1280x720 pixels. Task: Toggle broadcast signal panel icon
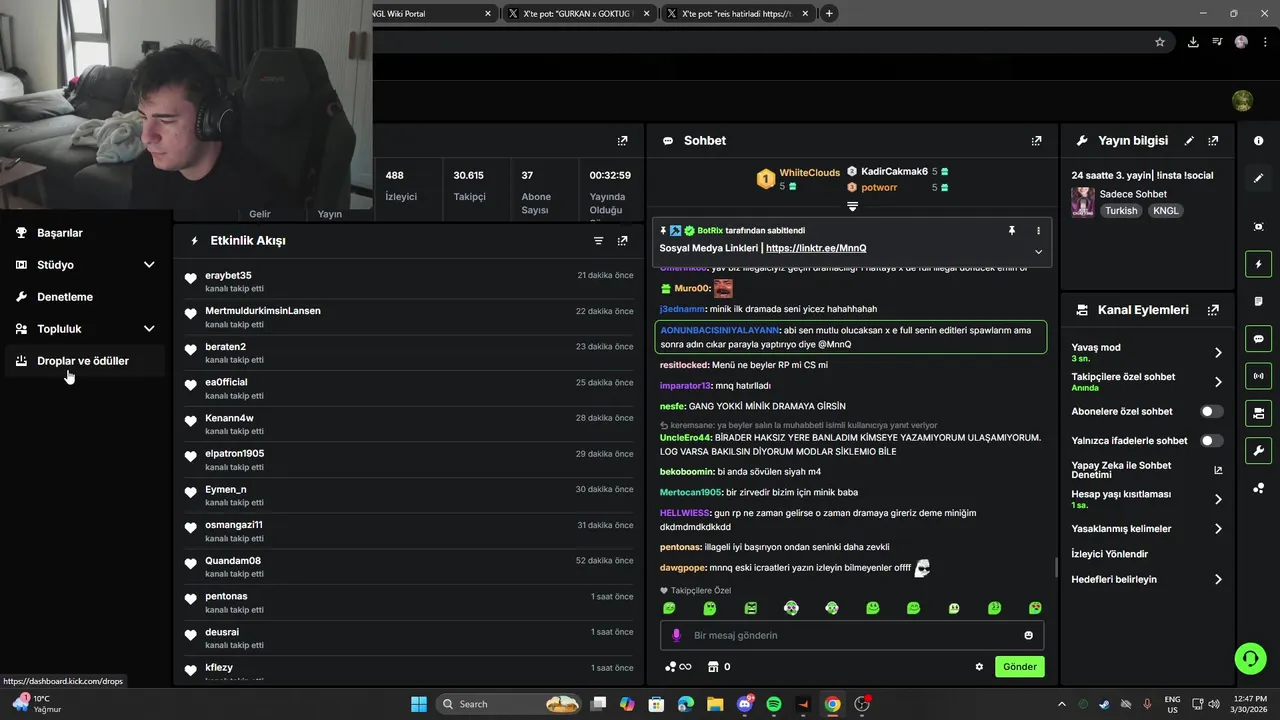1258,376
